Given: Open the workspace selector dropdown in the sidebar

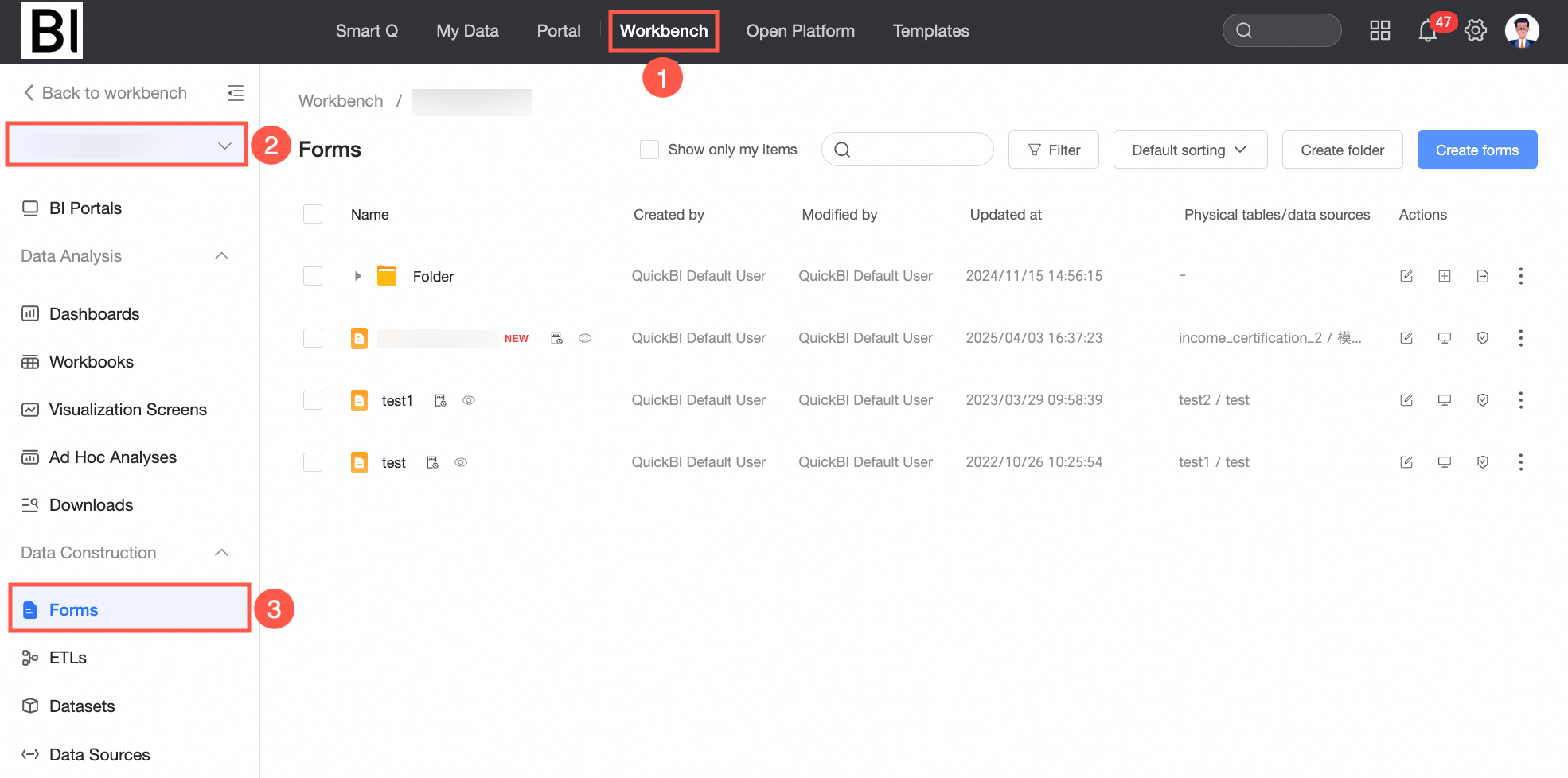Looking at the screenshot, I should point(127,145).
